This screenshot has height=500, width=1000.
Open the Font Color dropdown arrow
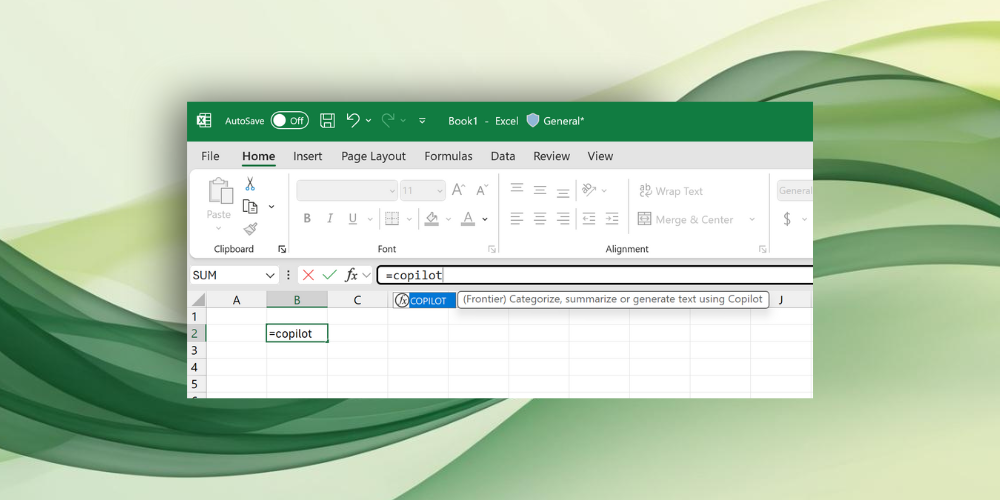pyautogui.click(x=485, y=219)
